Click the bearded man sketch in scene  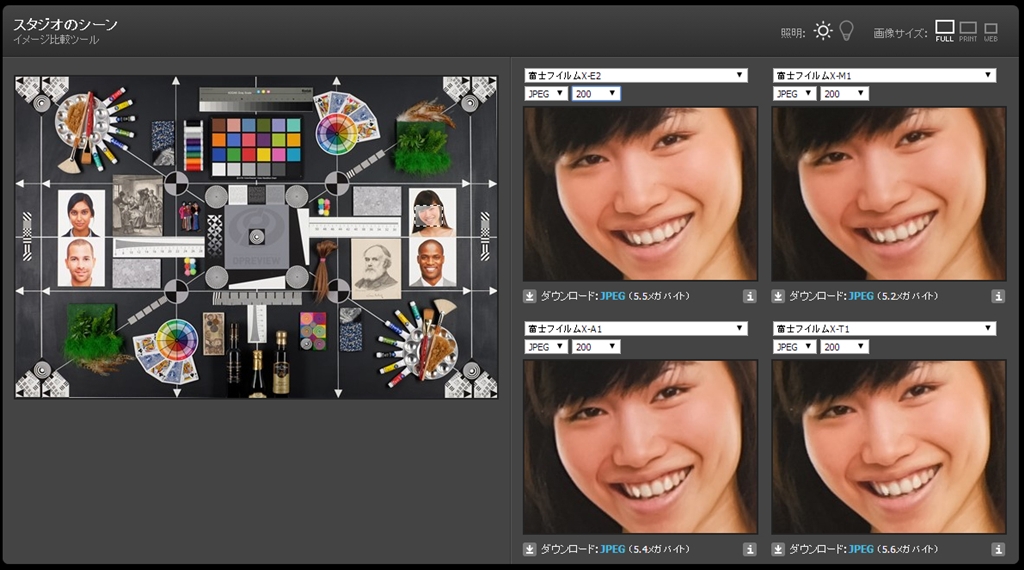click(376, 268)
